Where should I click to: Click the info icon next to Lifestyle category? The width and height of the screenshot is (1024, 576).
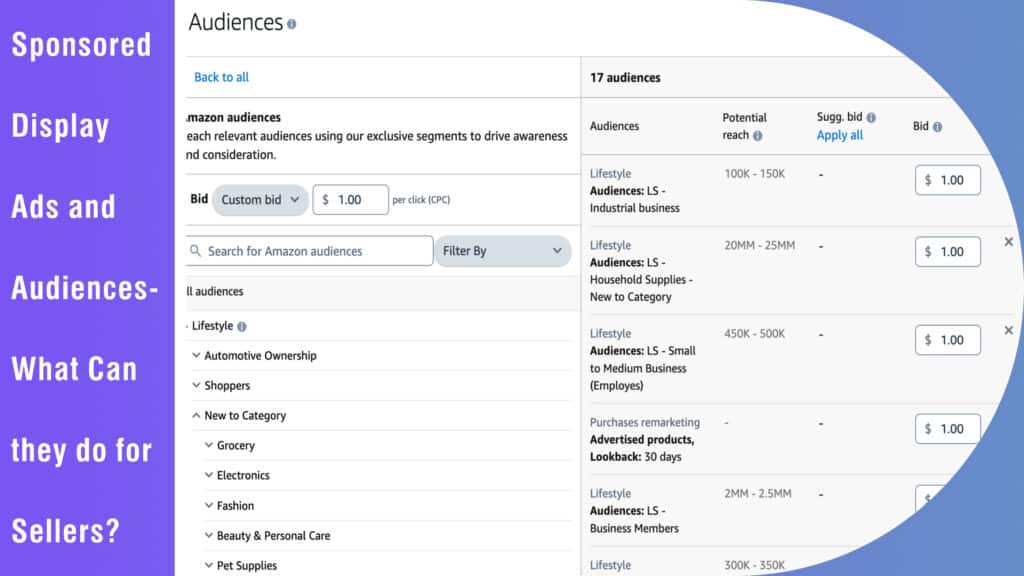242,327
